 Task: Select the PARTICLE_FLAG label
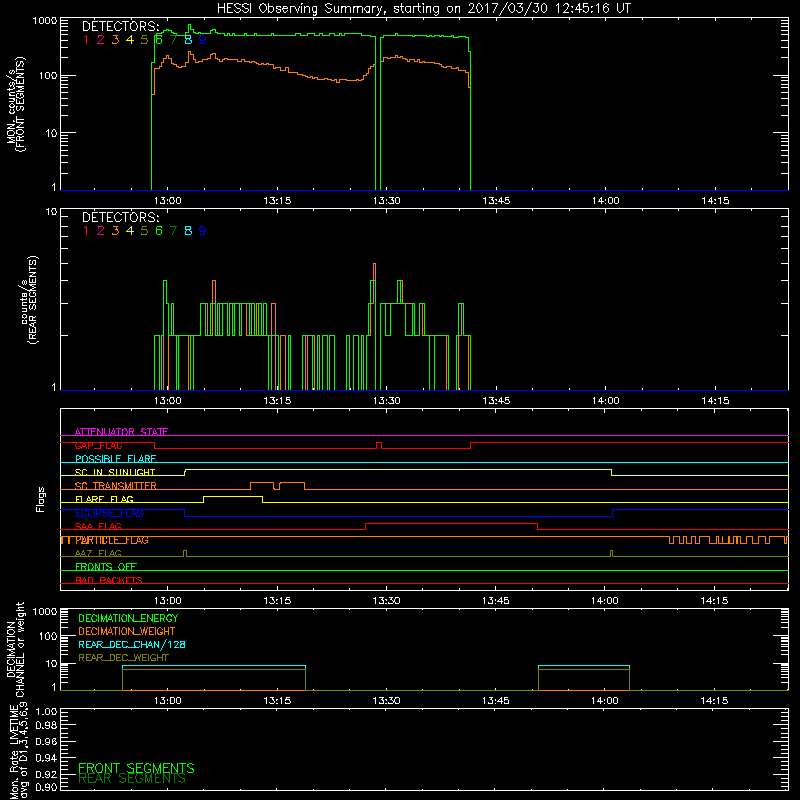point(112,540)
